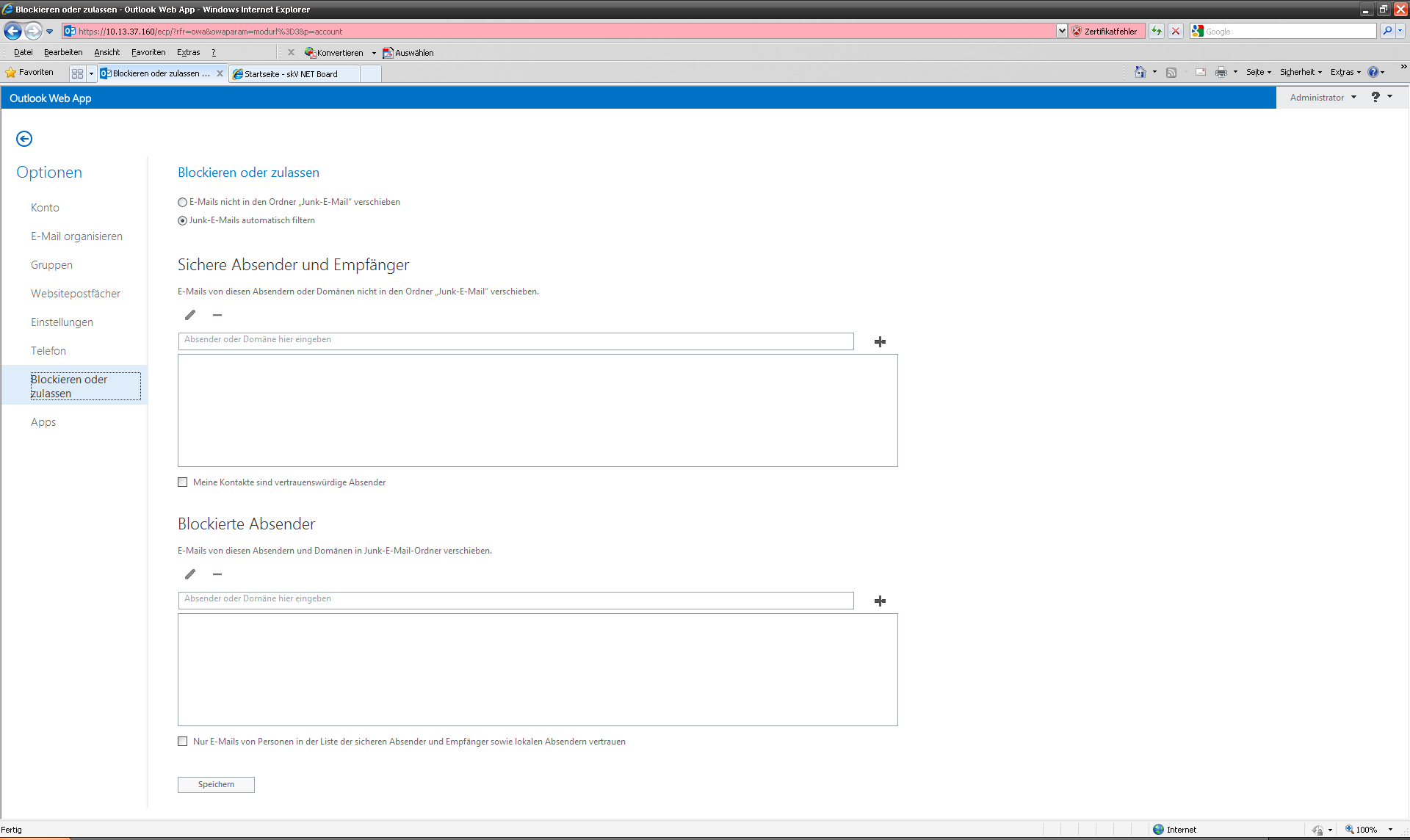Check 'Meine Kontakte sind vertrauenswürdige Absender'

(x=183, y=482)
